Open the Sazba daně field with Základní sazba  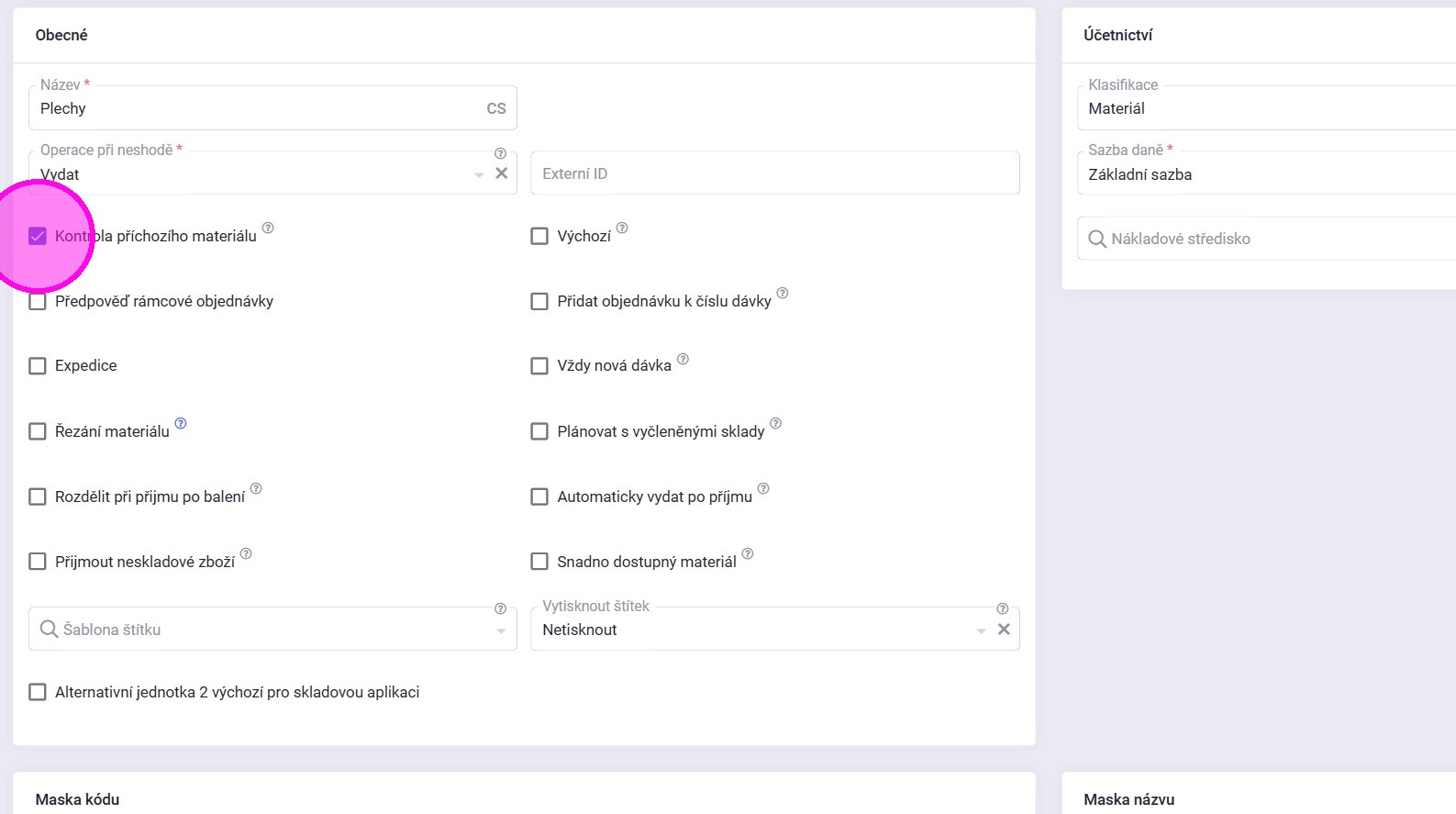(x=1266, y=174)
